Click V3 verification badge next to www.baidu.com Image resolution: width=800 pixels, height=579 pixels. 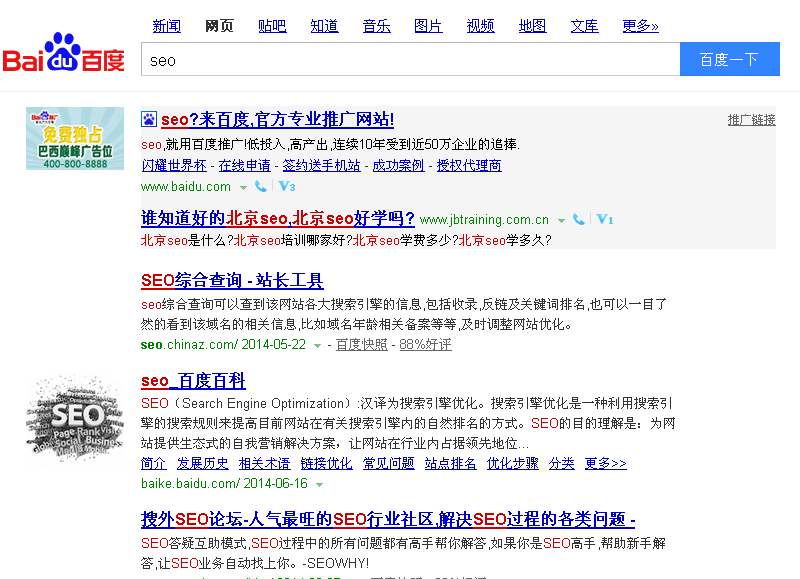pyautogui.click(x=286, y=187)
